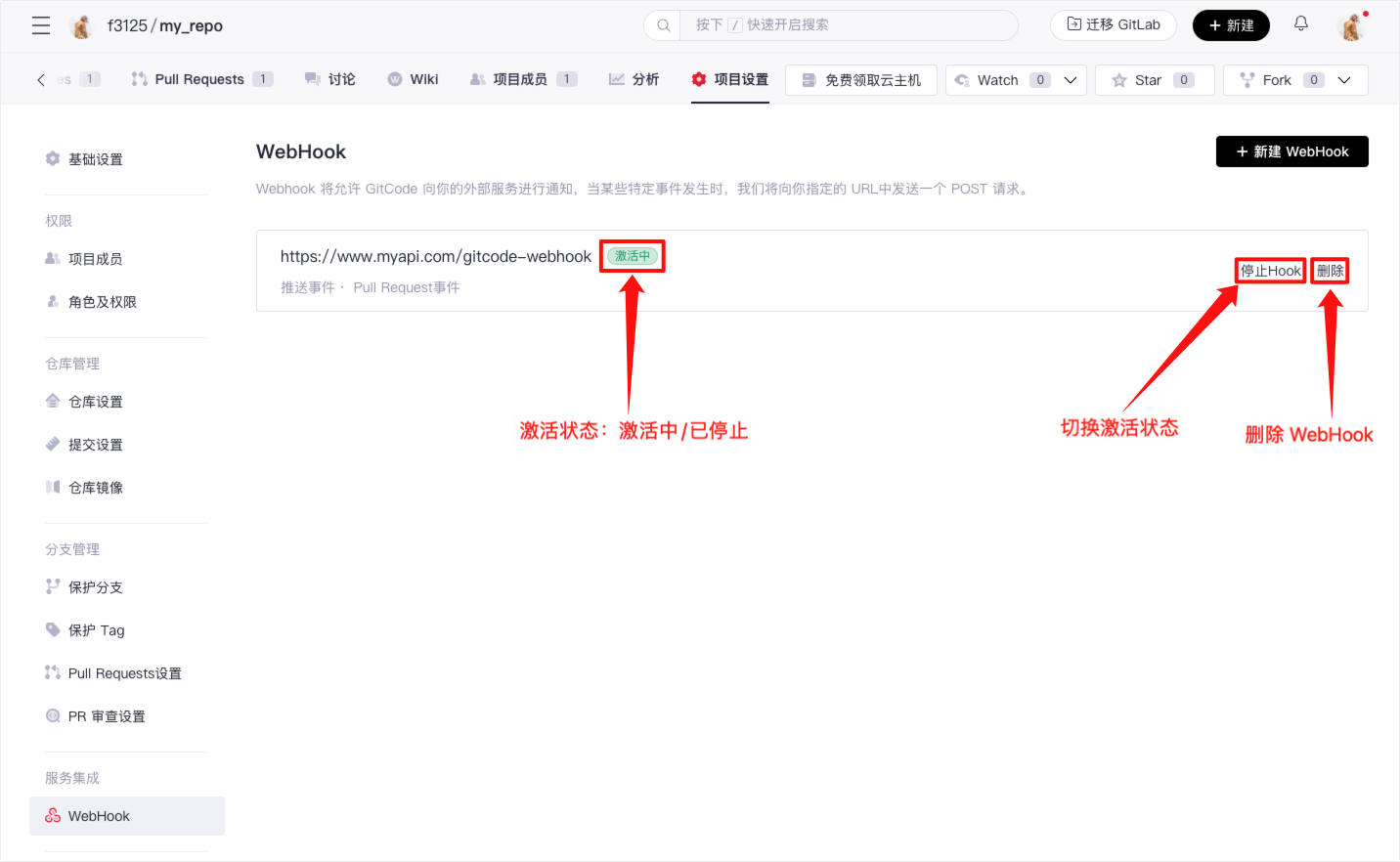Star this repository
The height and width of the screenshot is (862, 1400).
pyautogui.click(x=1154, y=80)
